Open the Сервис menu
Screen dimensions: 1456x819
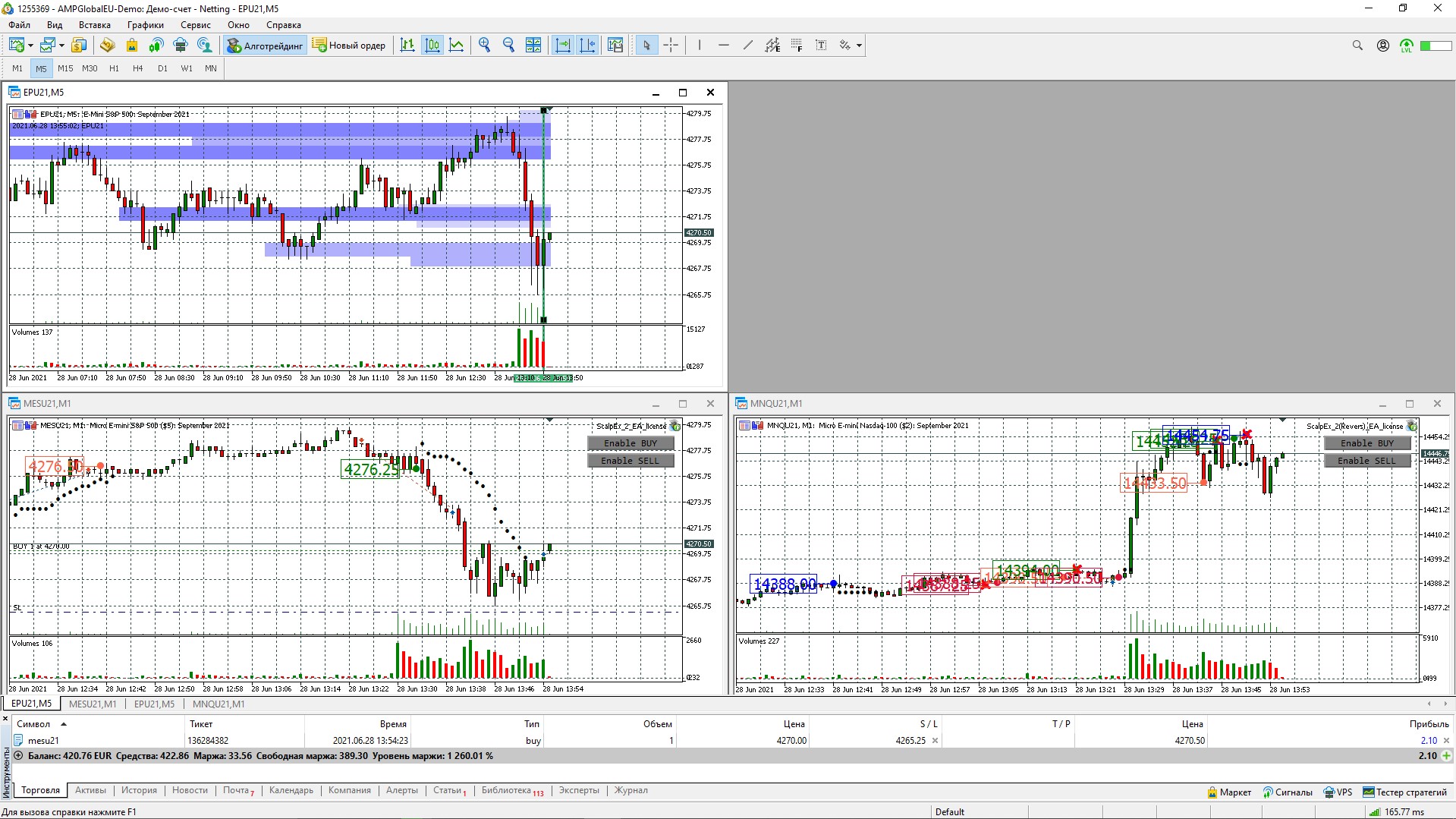pos(196,25)
